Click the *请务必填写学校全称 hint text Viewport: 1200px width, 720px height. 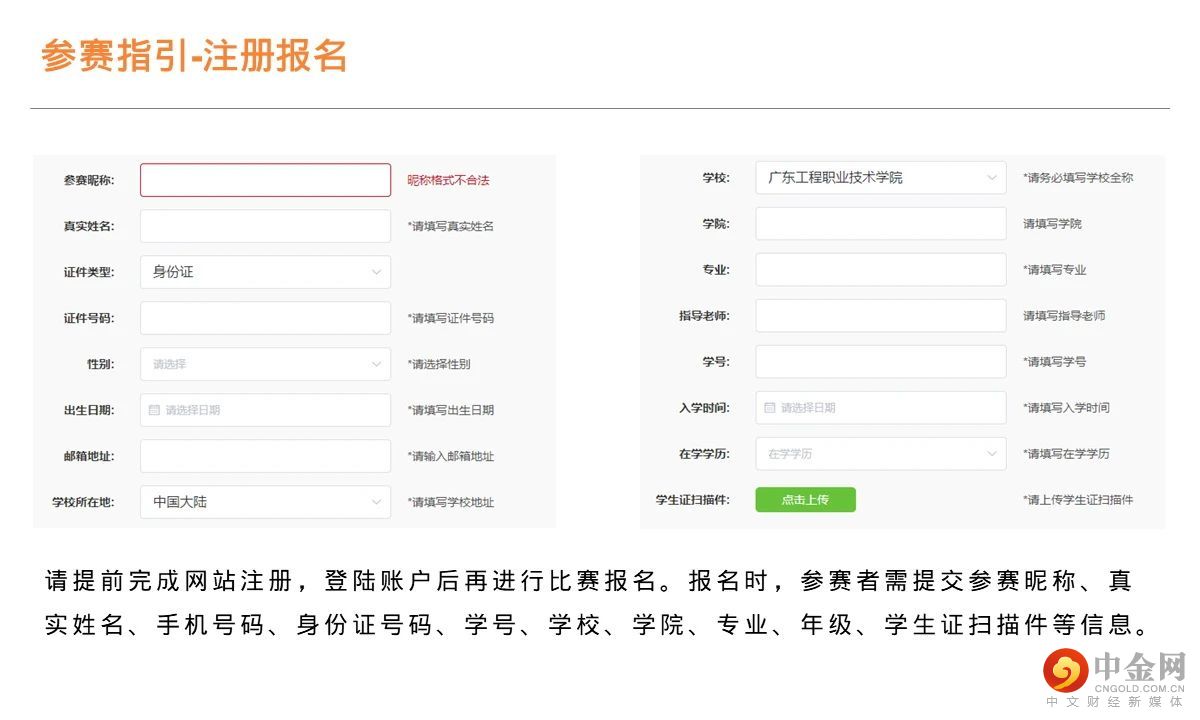1078,178
